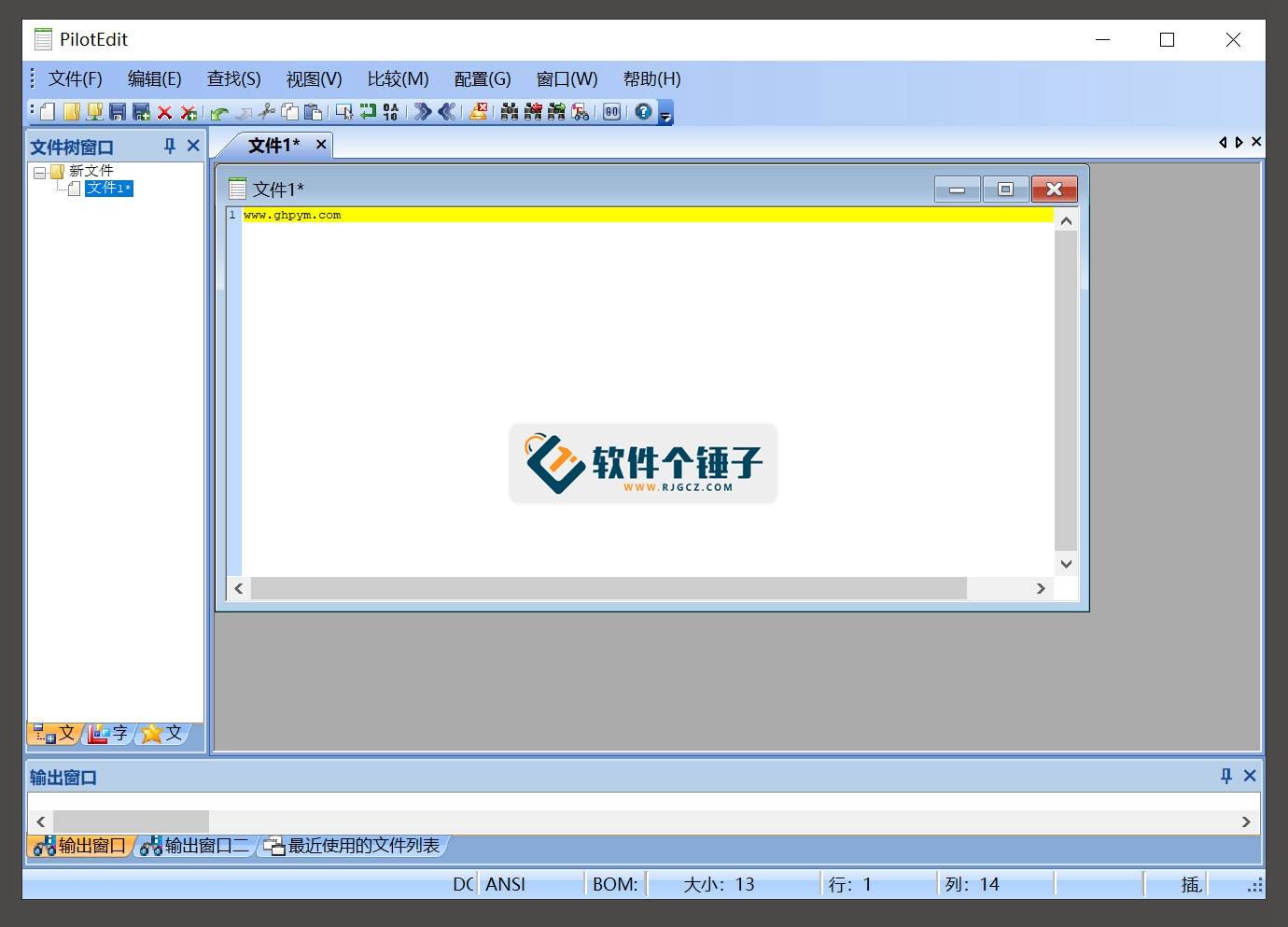Click the New file toolbar icon
1288x927 pixels.
pos(48,112)
